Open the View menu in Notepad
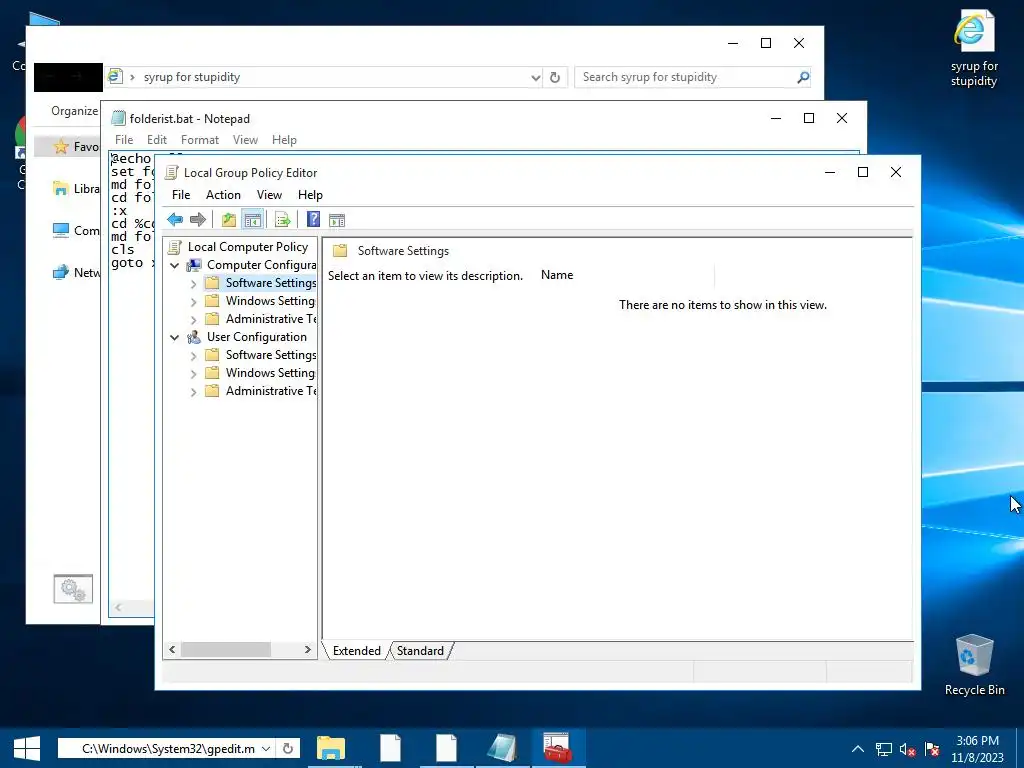This screenshot has height=768, width=1024. point(246,140)
